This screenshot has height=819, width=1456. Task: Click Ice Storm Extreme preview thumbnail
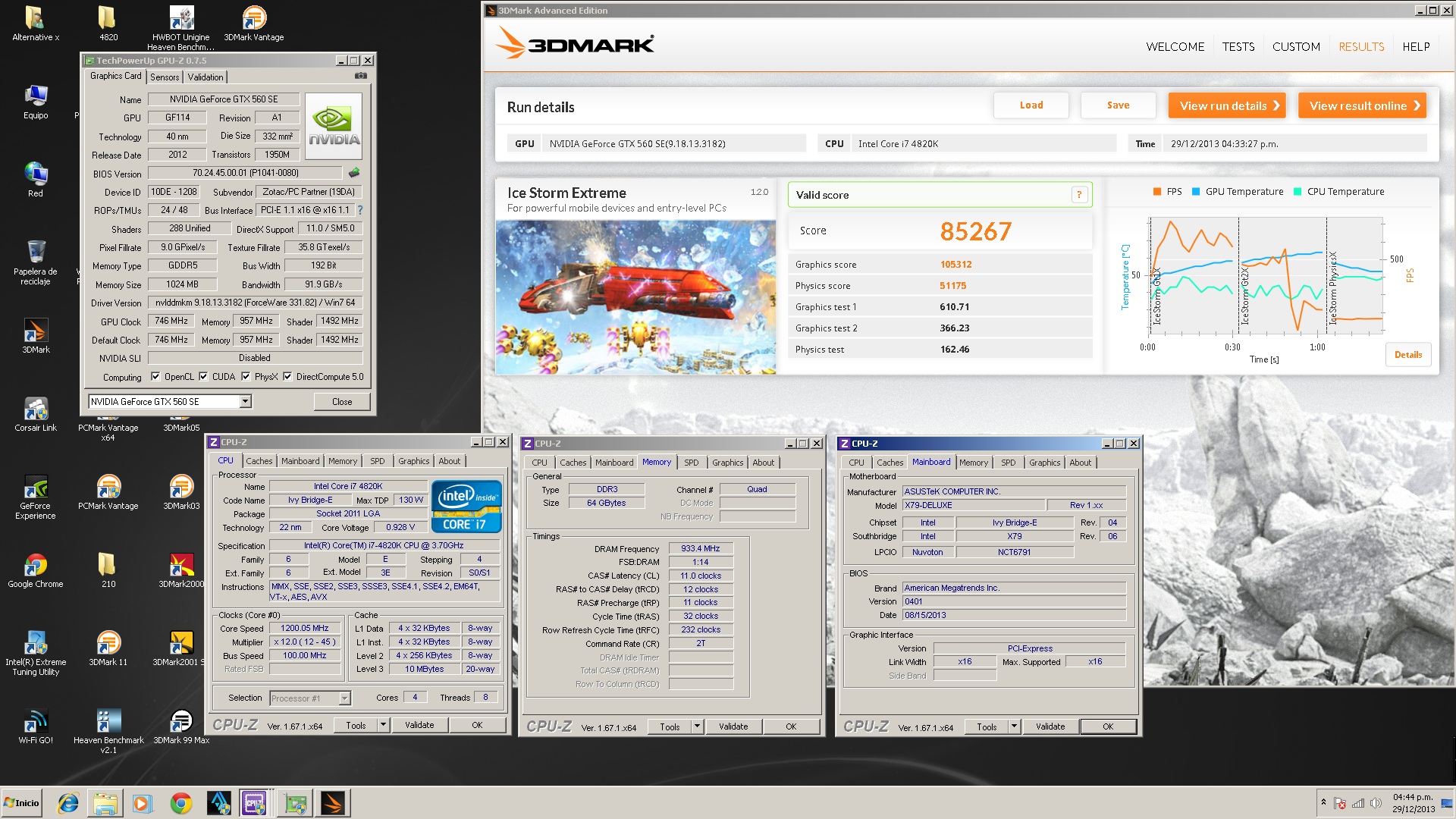tap(635, 297)
